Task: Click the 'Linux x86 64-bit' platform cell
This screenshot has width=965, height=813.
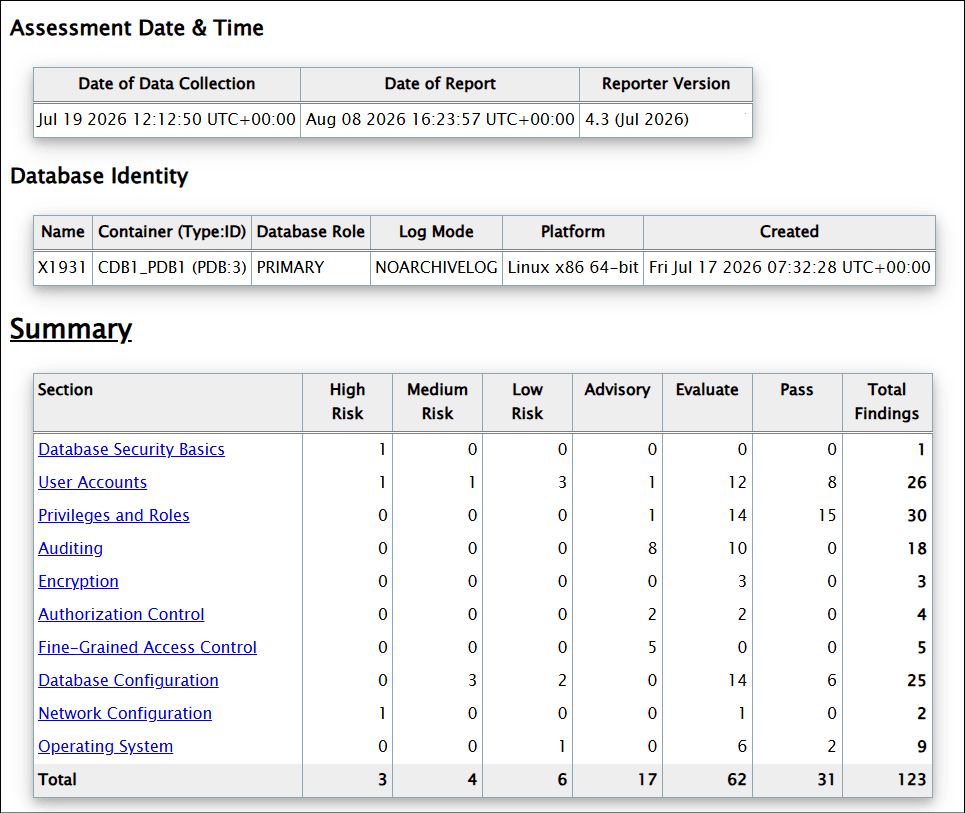Action: point(573,268)
